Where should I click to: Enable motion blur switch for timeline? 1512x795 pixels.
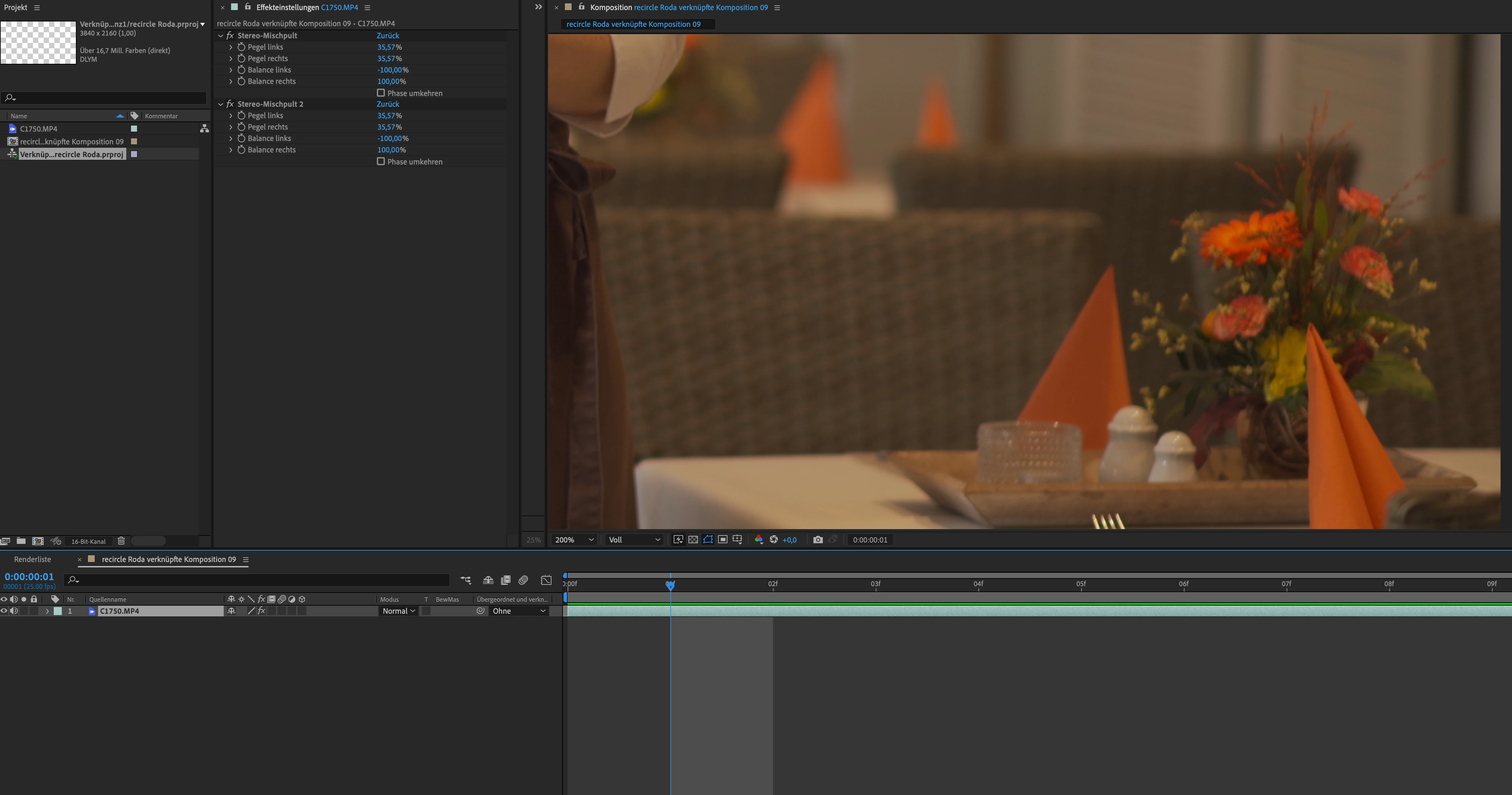tap(523, 580)
